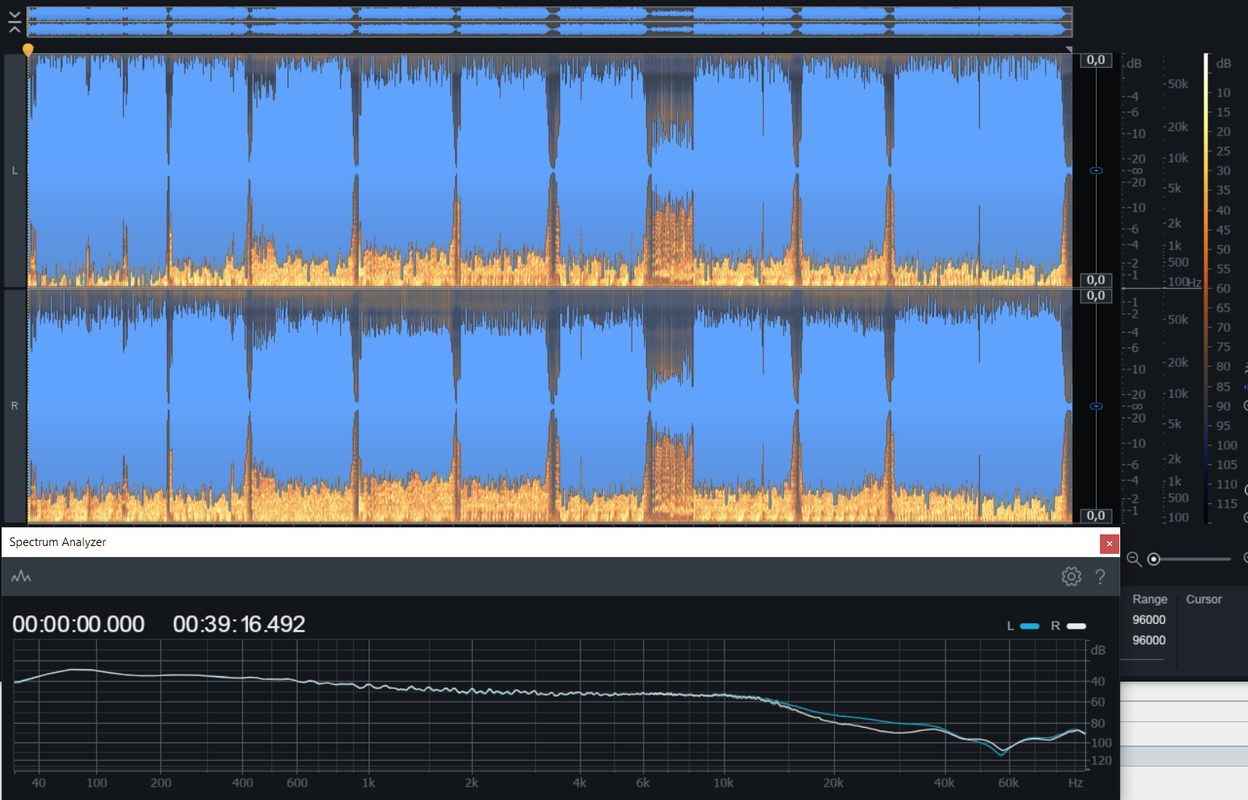Toggle the R curve legend in analyzer
This screenshot has width=1248, height=800.
coord(1068,626)
